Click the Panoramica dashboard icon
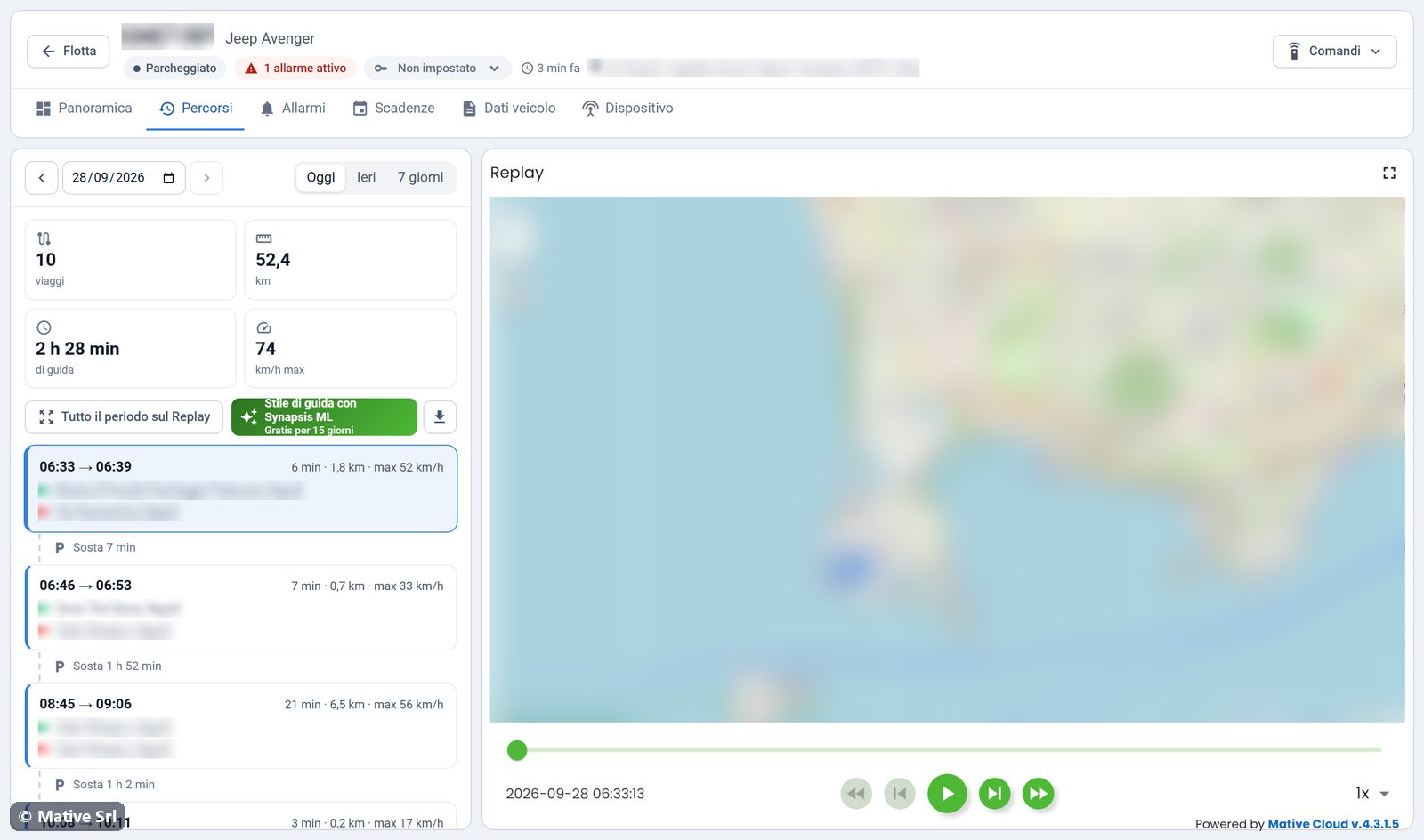 pos(44,109)
